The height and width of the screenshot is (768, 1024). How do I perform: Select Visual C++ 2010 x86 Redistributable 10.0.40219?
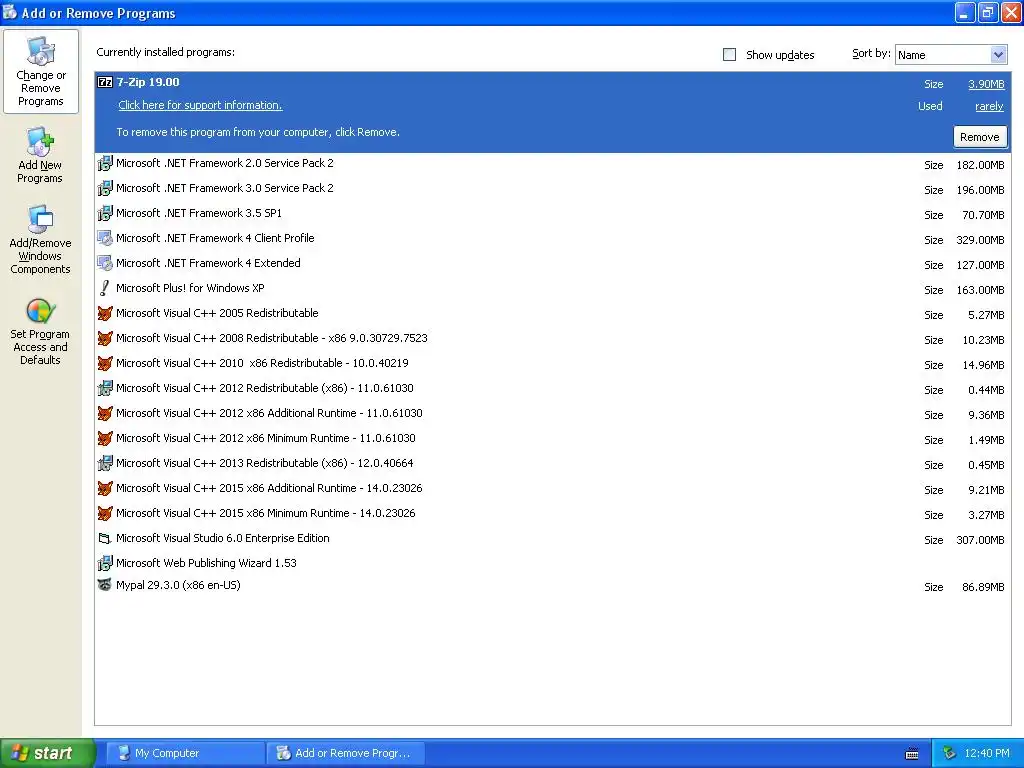(x=552, y=364)
